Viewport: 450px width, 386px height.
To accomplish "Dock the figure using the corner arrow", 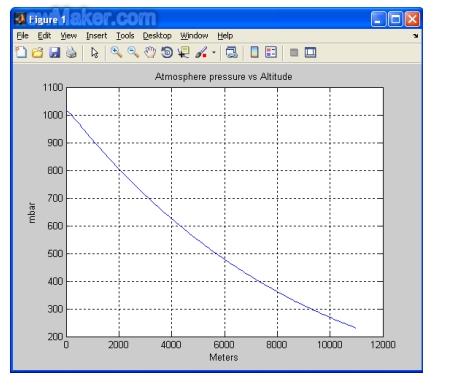I will pyautogui.click(x=415, y=36).
